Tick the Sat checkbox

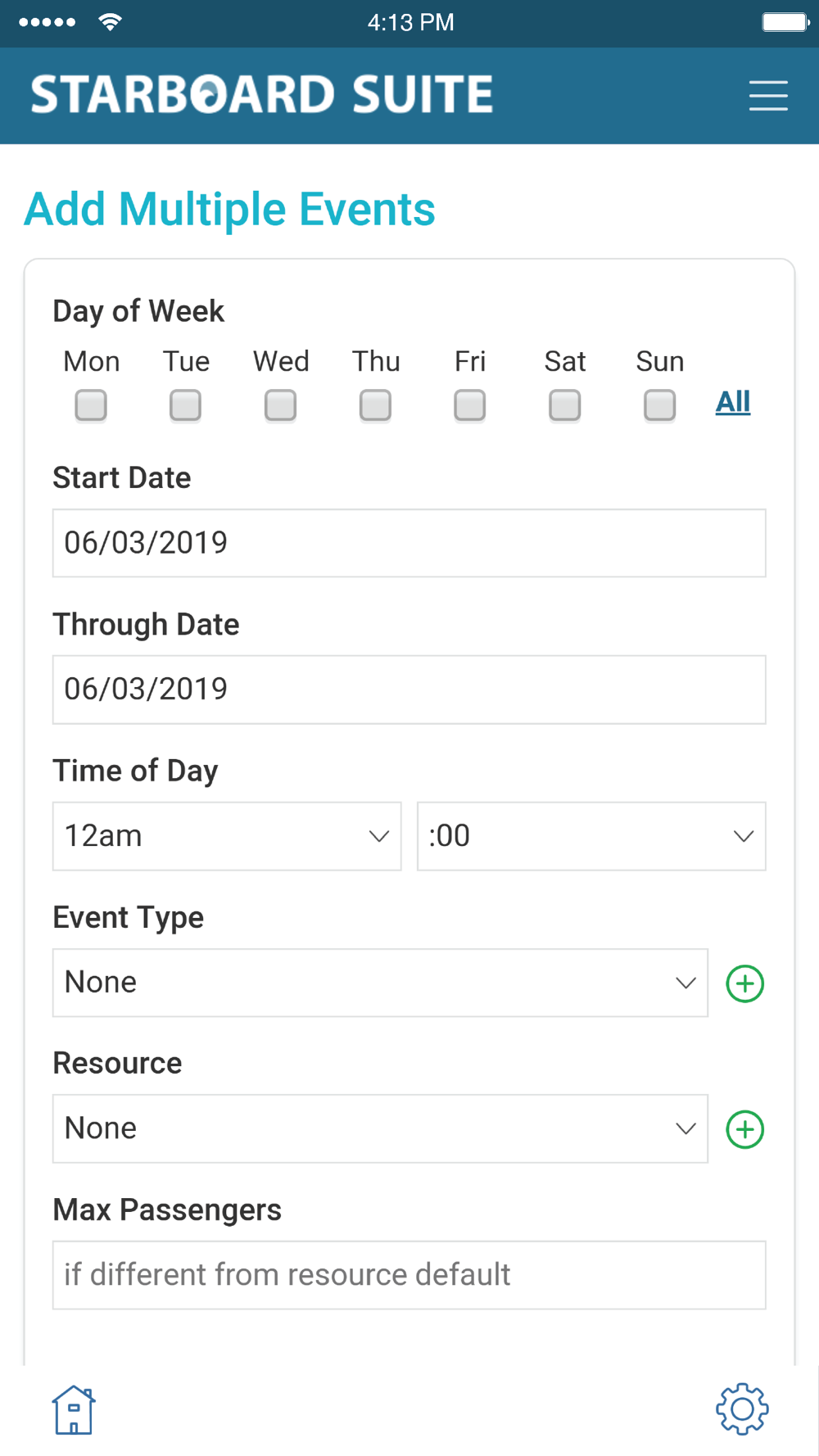[564, 405]
